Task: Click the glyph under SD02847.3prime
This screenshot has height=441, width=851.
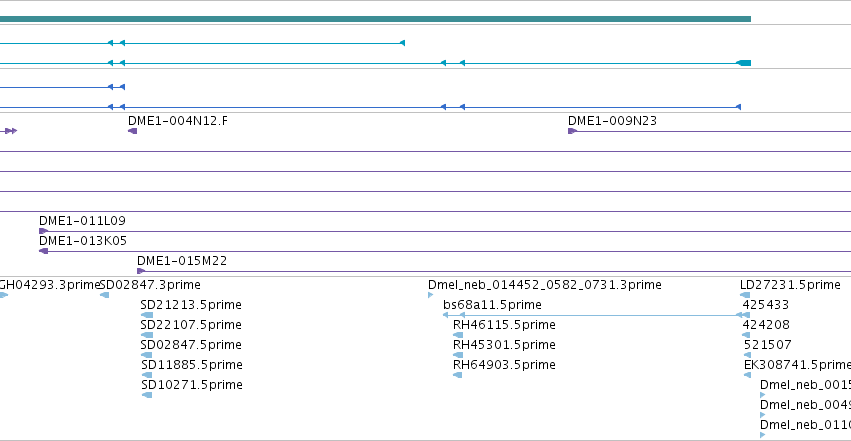Action: [105, 295]
